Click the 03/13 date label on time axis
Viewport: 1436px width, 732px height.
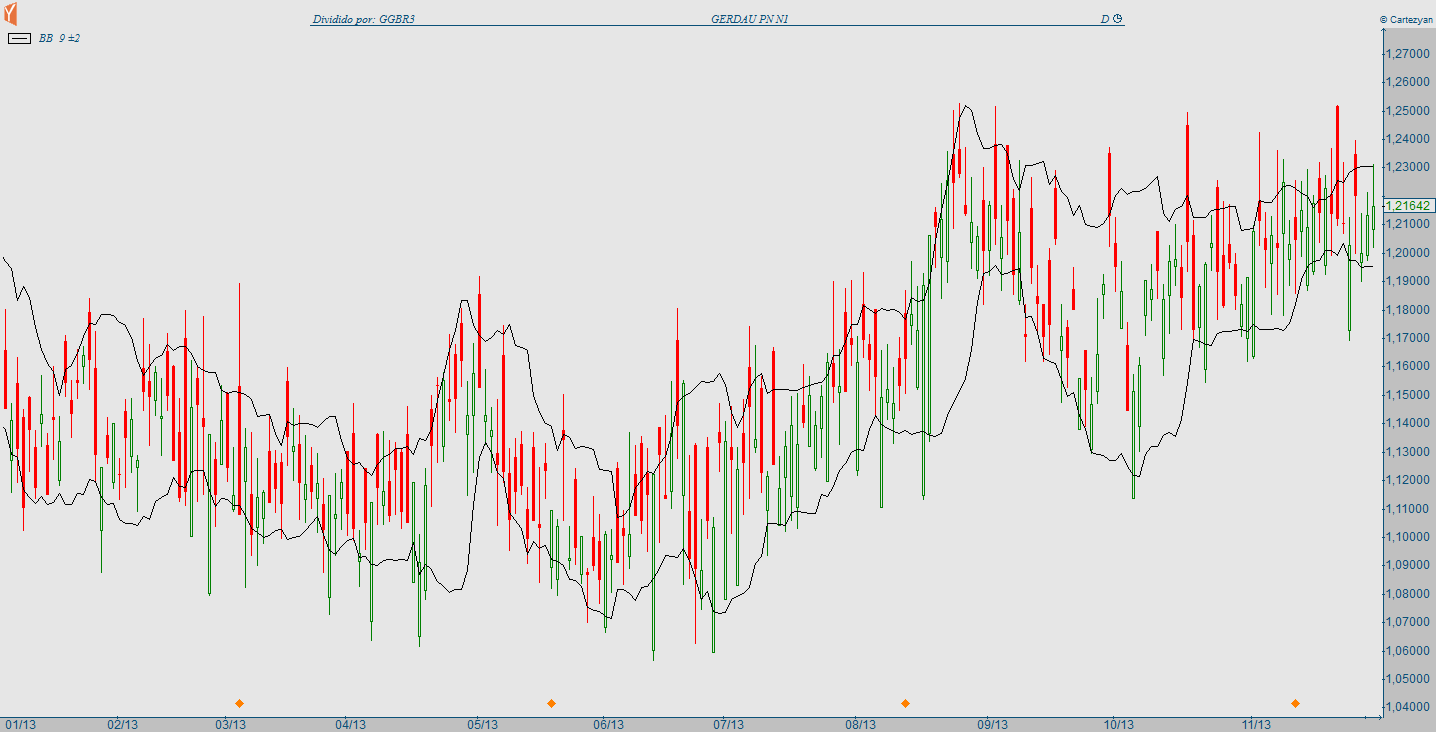pos(231,724)
